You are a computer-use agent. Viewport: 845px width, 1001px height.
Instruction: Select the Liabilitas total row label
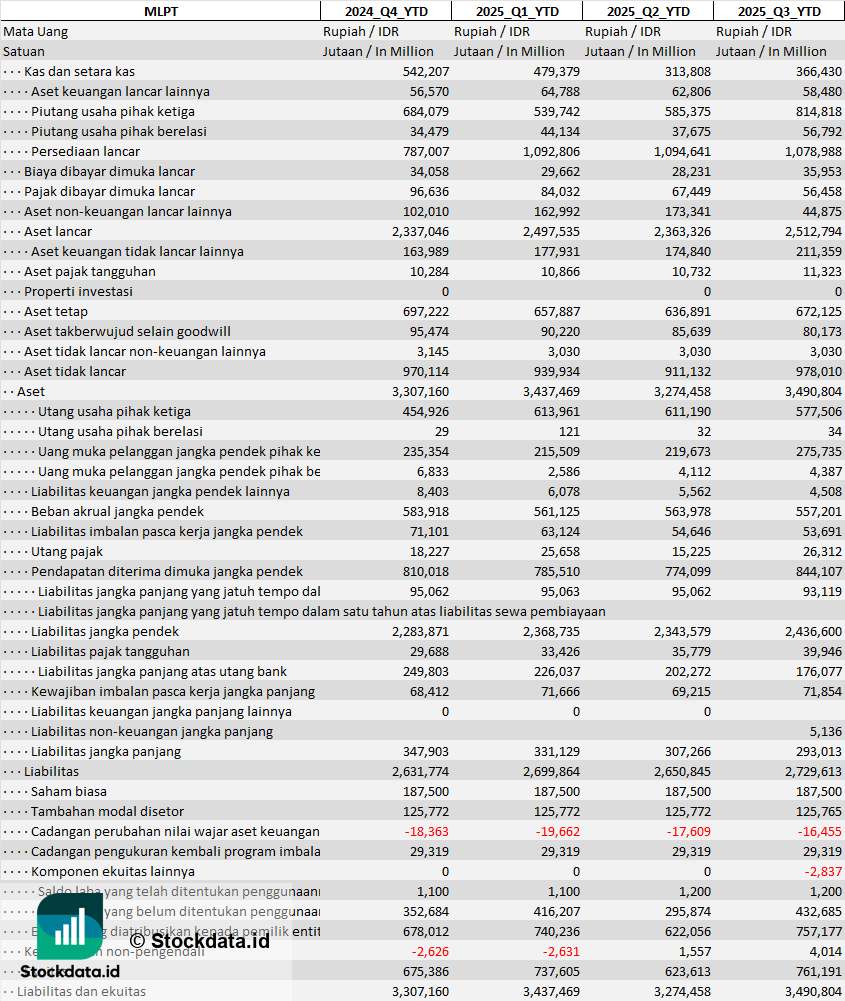(52, 772)
